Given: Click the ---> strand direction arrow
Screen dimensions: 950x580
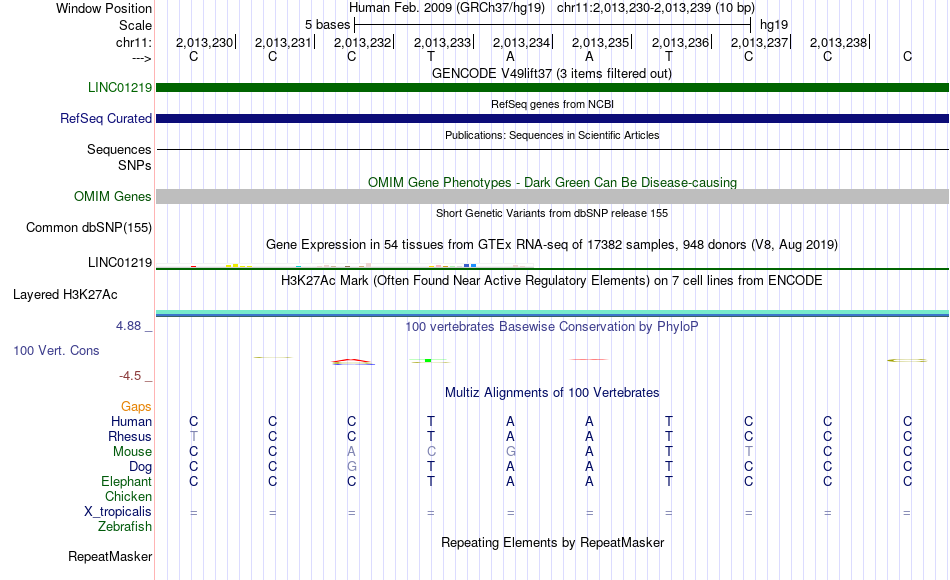Looking at the screenshot, I should 142,58.
